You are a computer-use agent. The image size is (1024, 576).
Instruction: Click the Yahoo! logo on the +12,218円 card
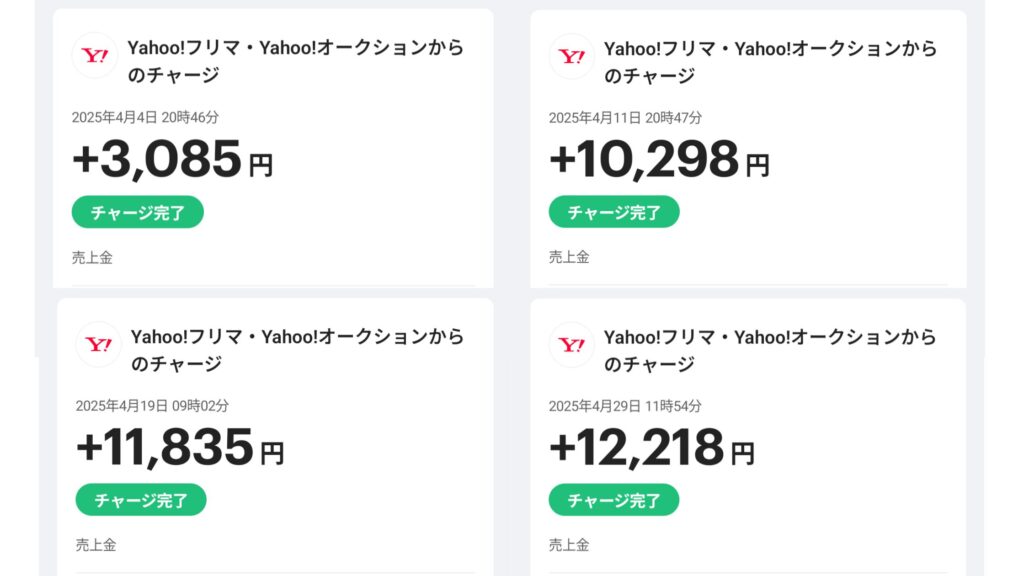tap(572, 345)
